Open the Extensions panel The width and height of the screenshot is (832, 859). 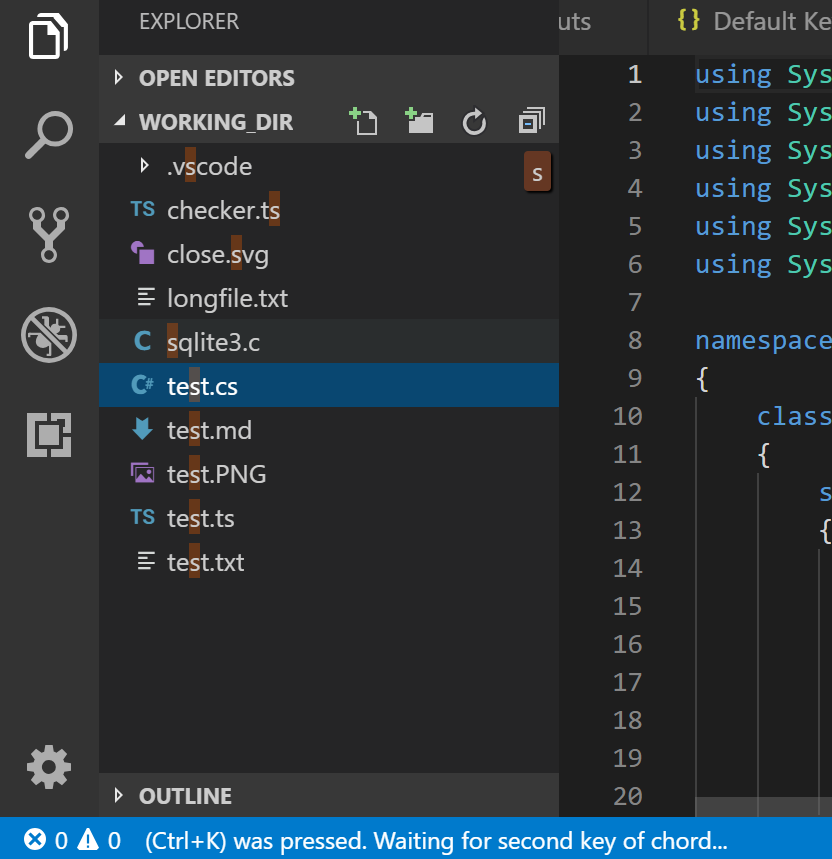(48, 434)
